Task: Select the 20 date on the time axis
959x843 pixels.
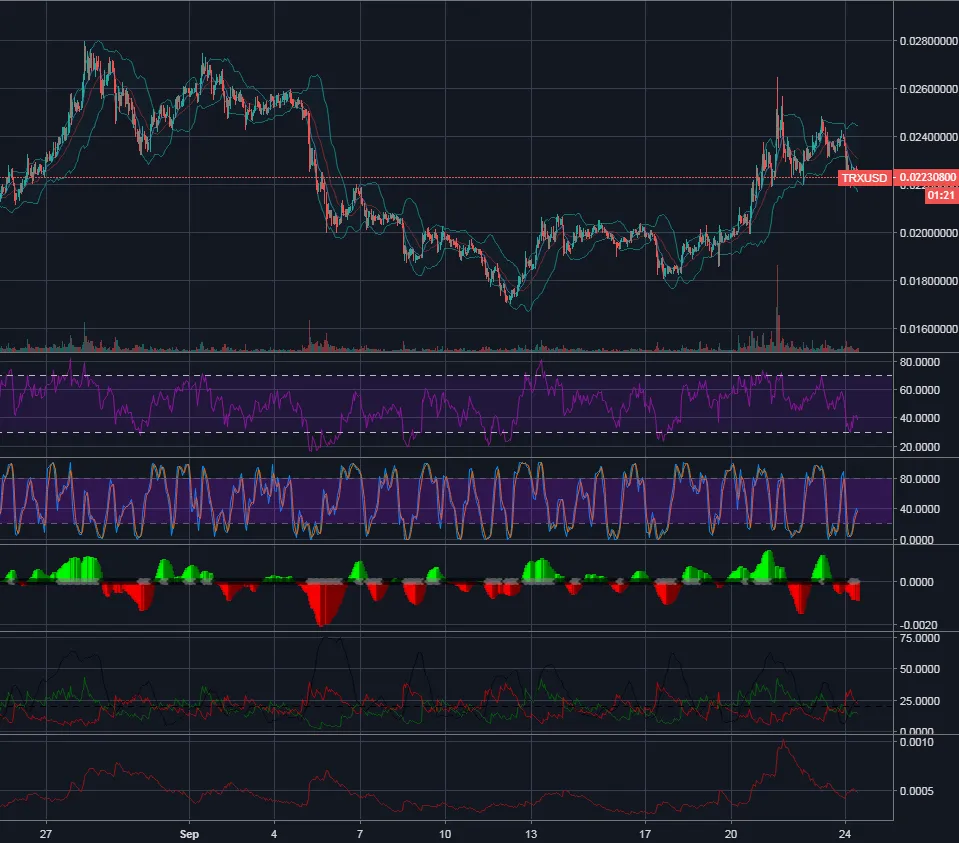Action: click(x=730, y=834)
